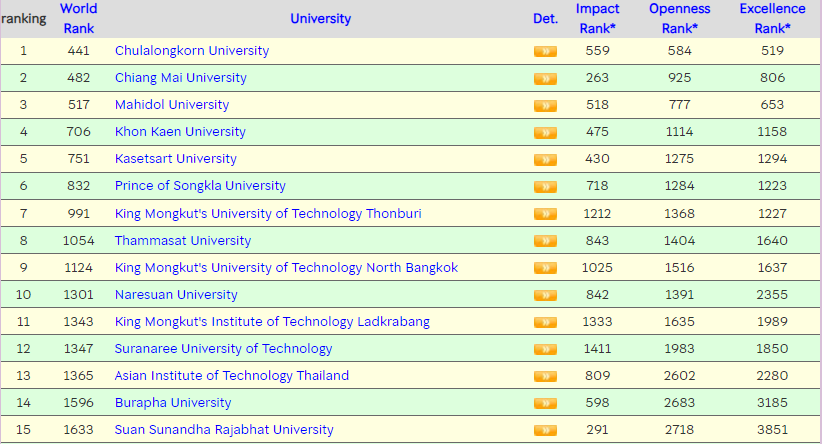
Task: Open Chulalongkorn University link
Action: 192,51
